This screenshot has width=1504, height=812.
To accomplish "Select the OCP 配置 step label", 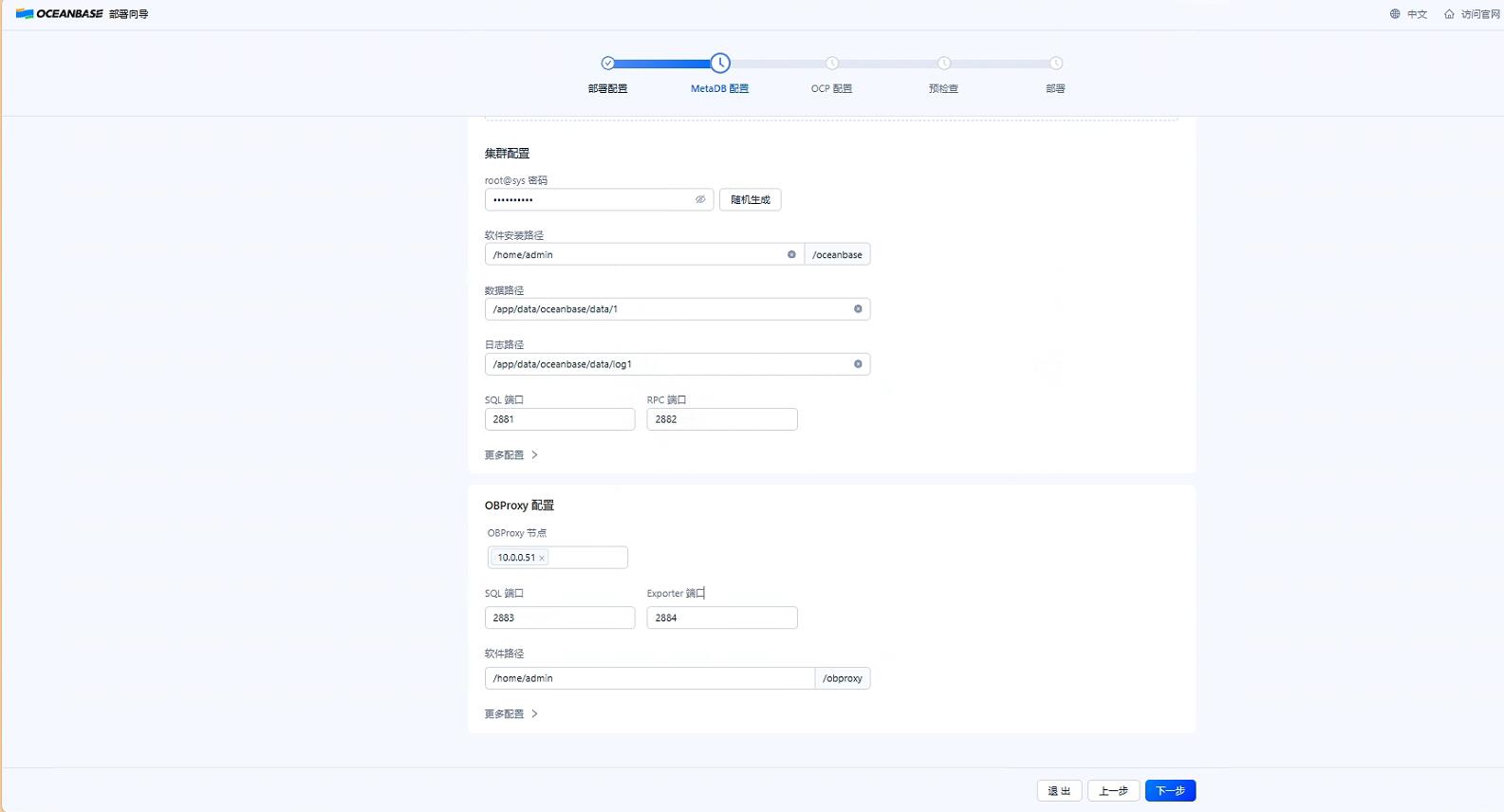I will pos(831,88).
